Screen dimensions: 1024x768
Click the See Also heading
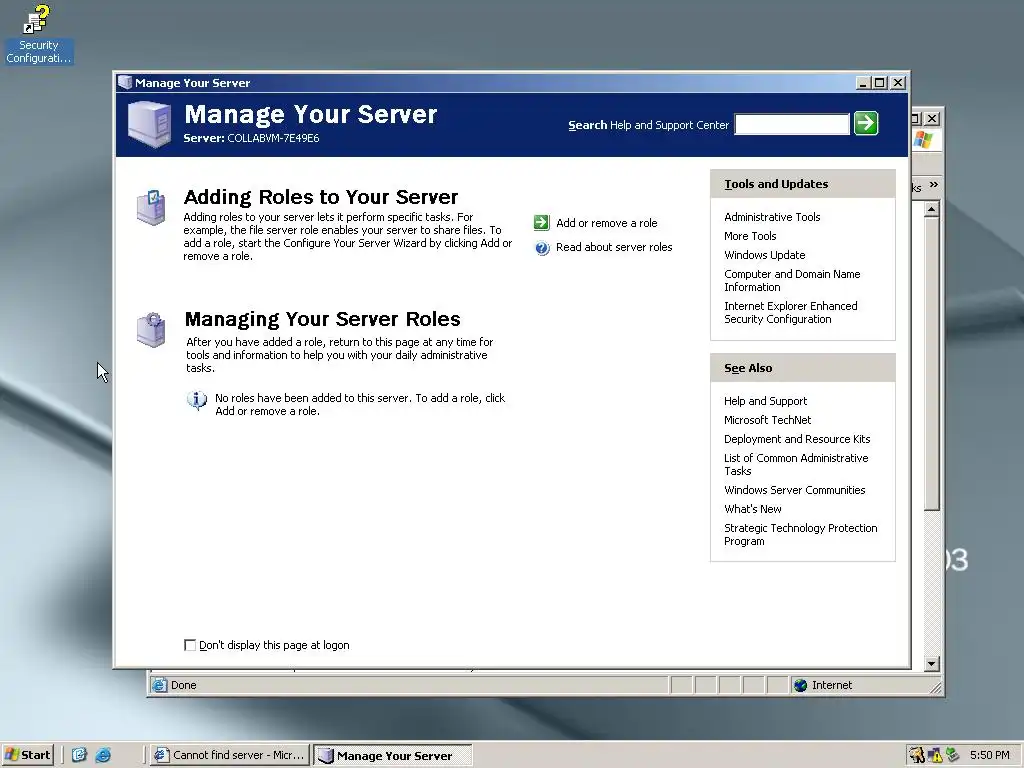point(748,368)
